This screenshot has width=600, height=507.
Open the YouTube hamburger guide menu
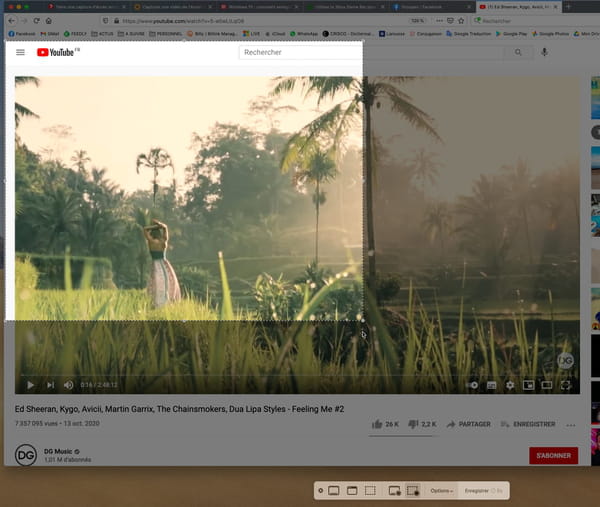tap(20, 52)
